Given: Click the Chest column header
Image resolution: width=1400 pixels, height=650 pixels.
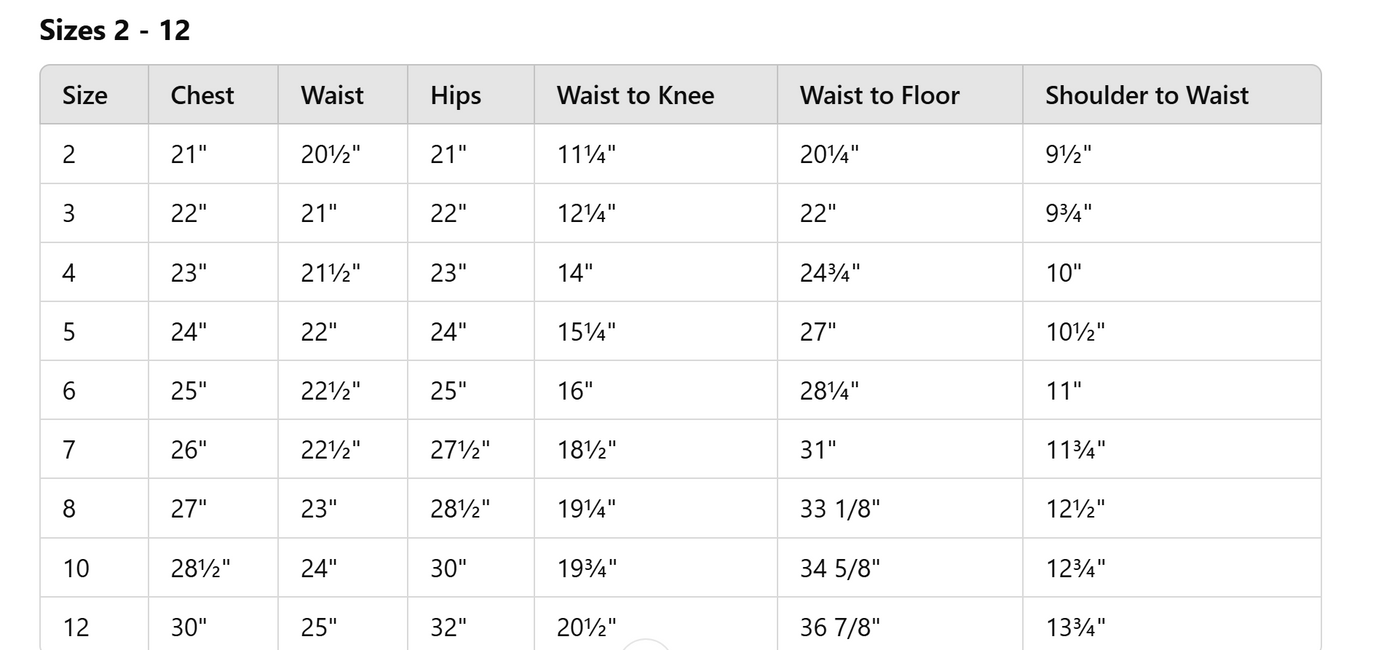Looking at the screenshot, I should [x=202, y=95].
